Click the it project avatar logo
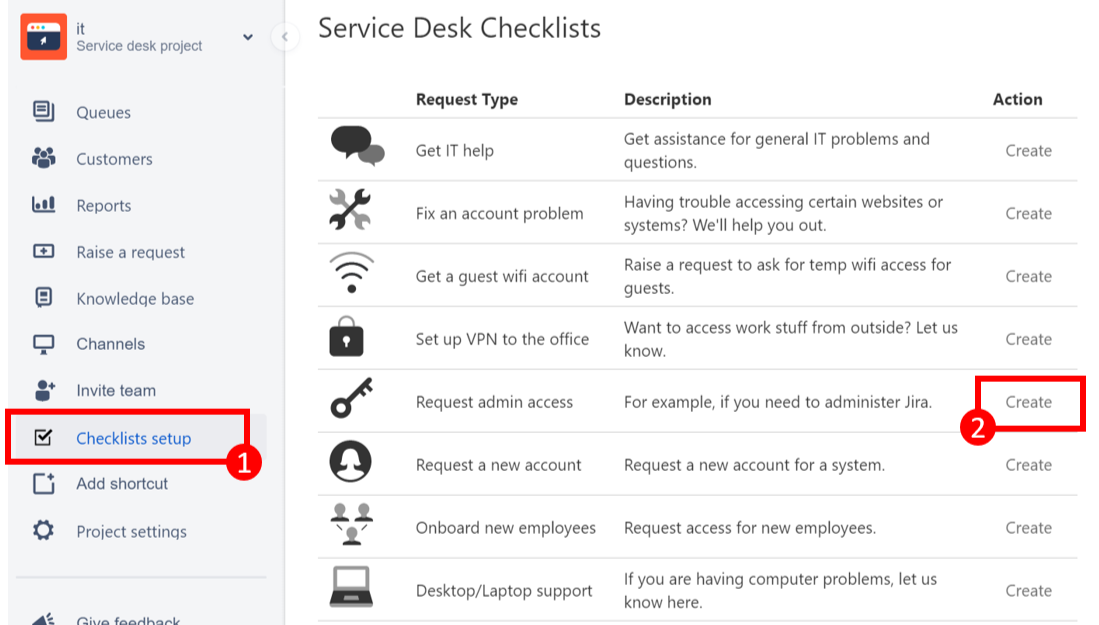 [x=44, y=37]
